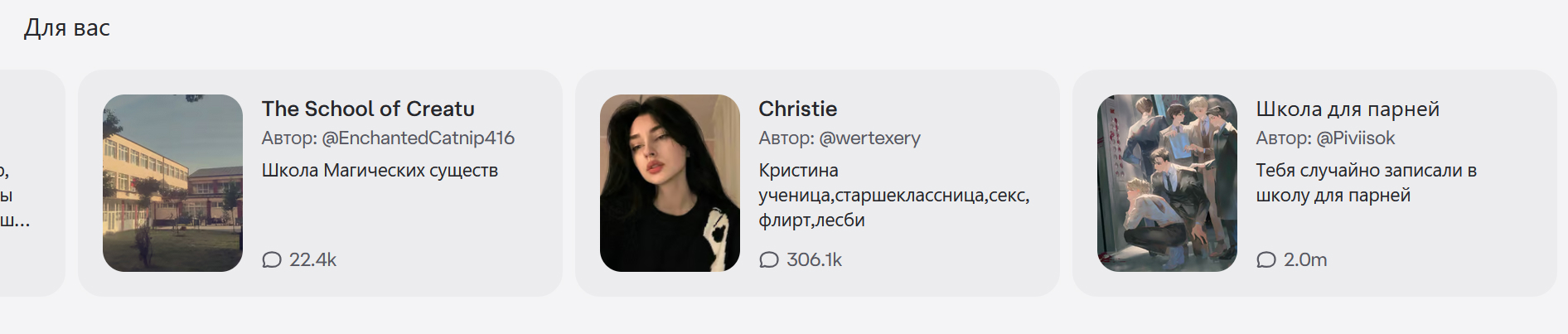Select the Кристина ученица description text
Screen dimensions: 1568x334
coord(894,196)
